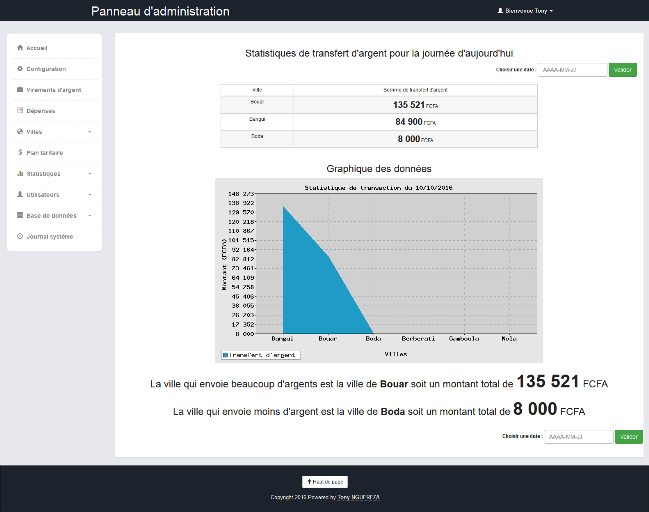The height and width of the screenshot is (512, 649).
Task: Click the Villes globe icon
Action: 20,132
